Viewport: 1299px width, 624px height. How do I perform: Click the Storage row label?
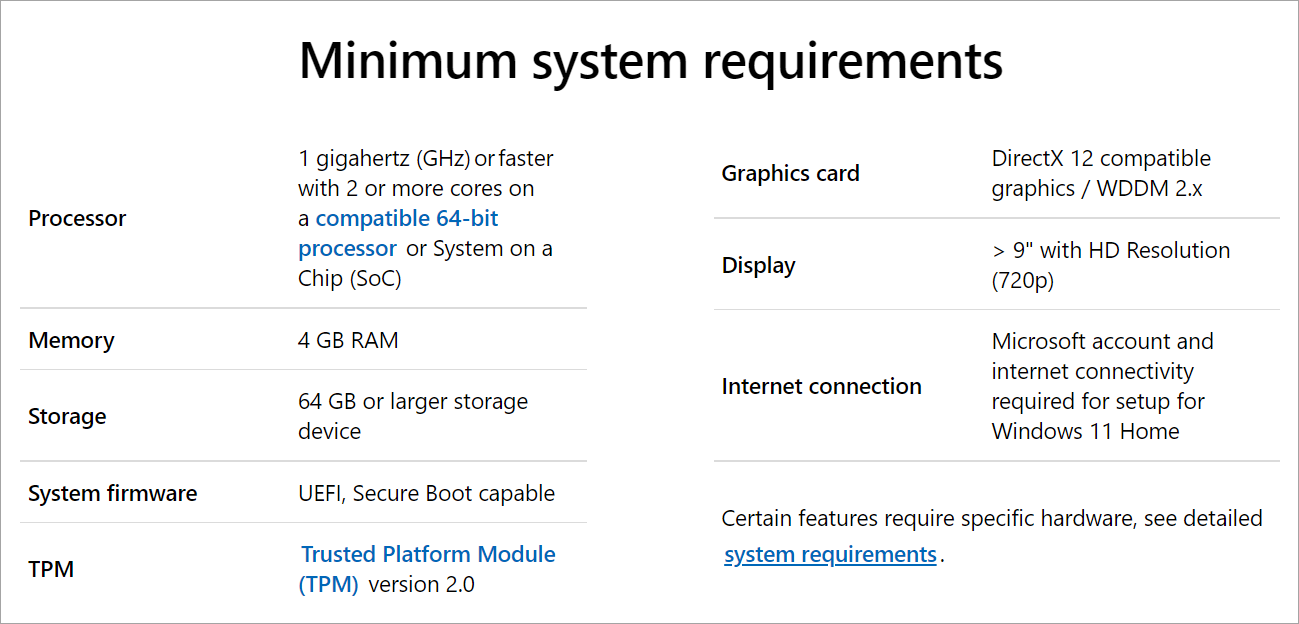pyautogui.click(x=67, y=416)
